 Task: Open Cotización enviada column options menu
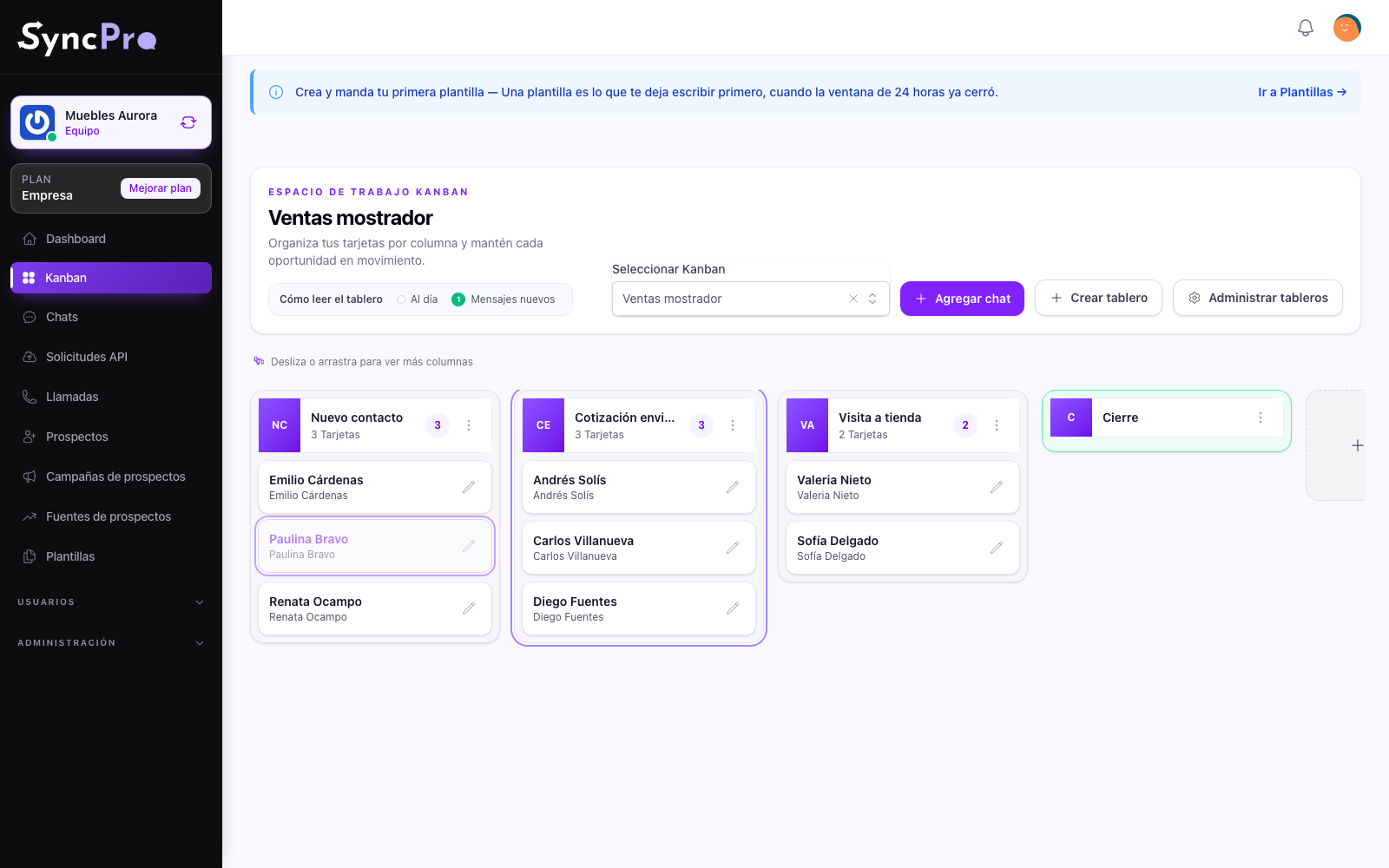point(733,425)
